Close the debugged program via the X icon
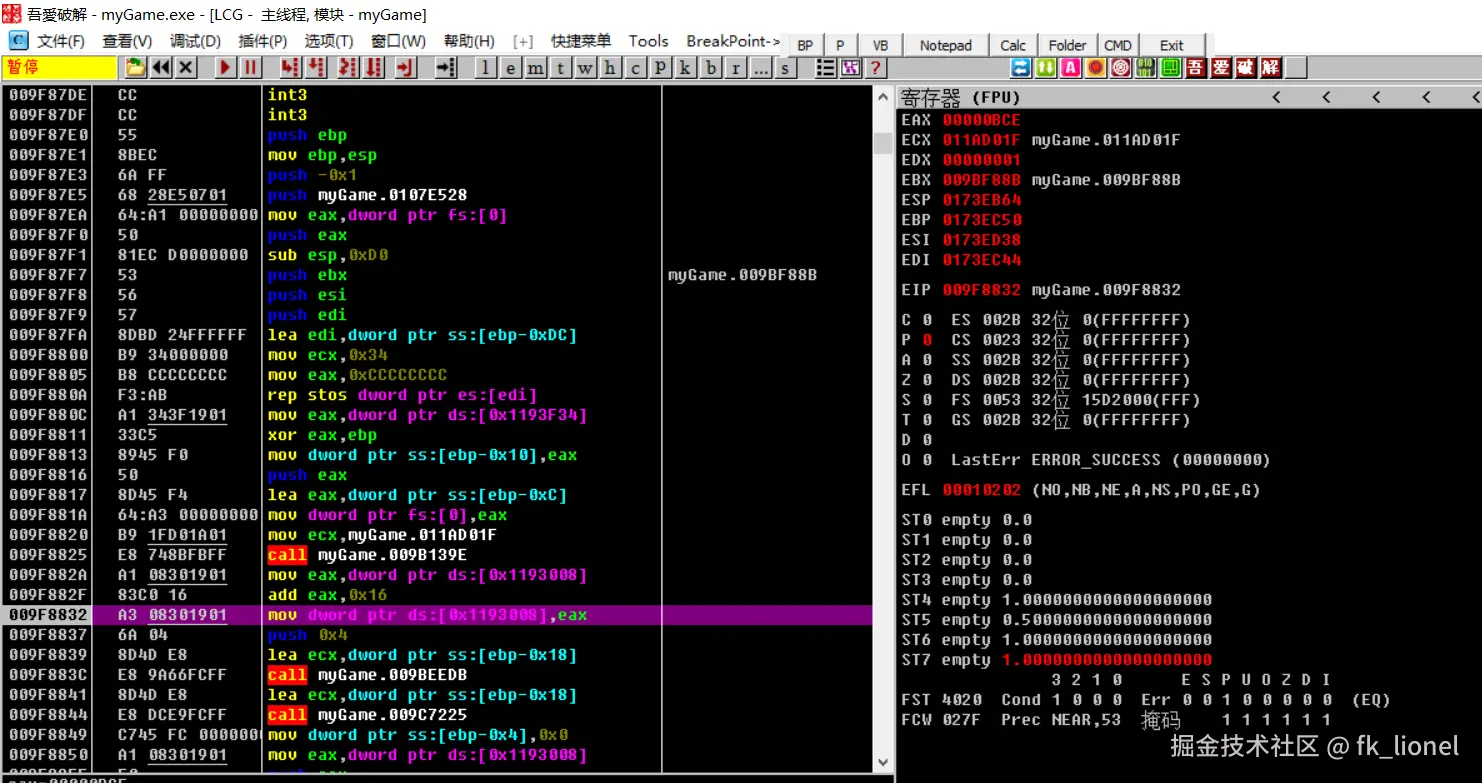Screen dimensions: 1482x783 [186, 67]
